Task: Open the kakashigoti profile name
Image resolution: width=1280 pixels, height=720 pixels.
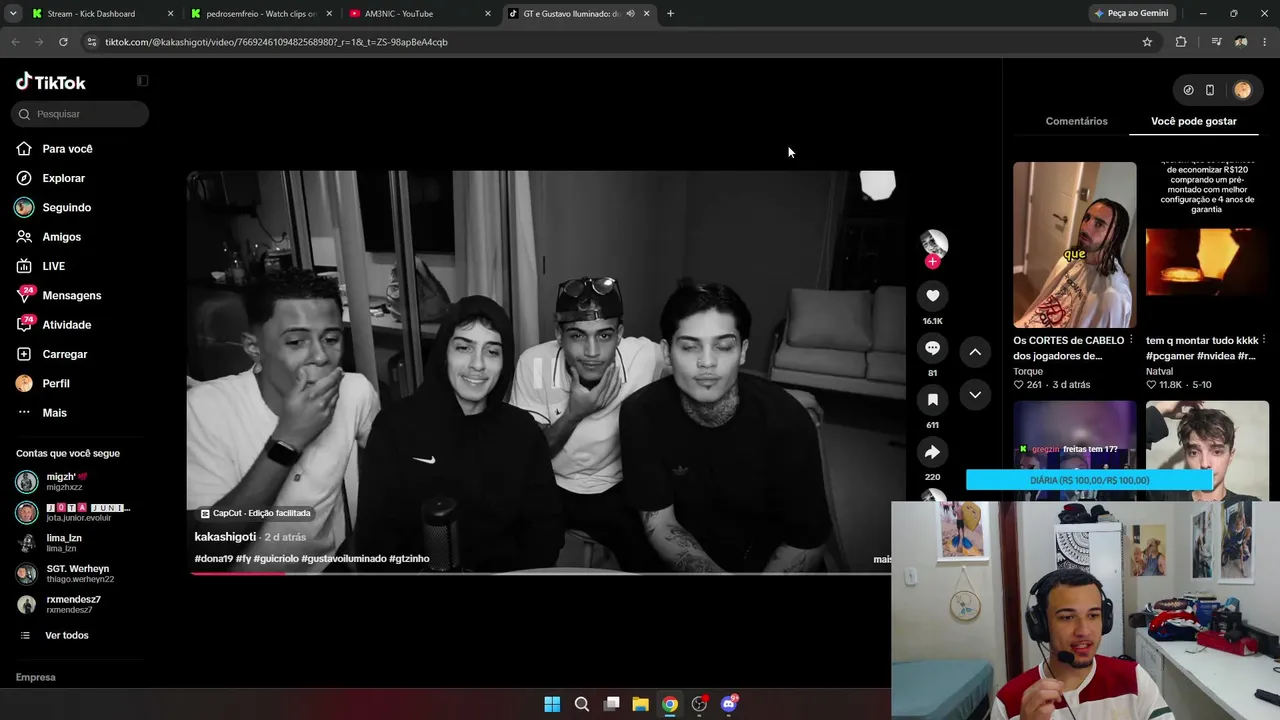Action: click(x=225, y=537)
